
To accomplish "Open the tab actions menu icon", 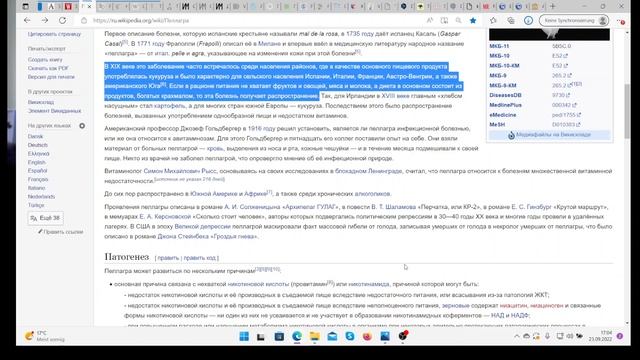I will click(25, 7).
